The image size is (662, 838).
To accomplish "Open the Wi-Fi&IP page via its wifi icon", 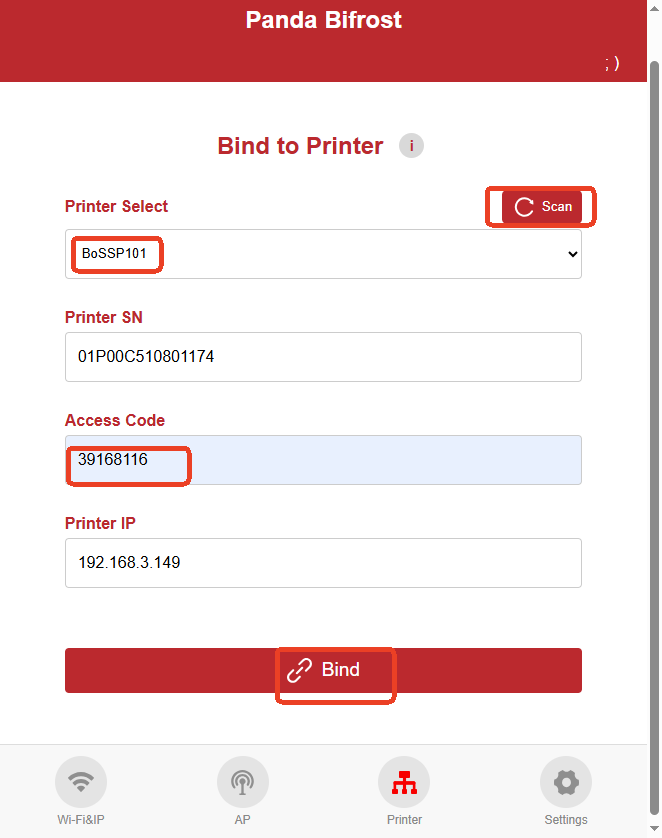I will click(81, 782).
